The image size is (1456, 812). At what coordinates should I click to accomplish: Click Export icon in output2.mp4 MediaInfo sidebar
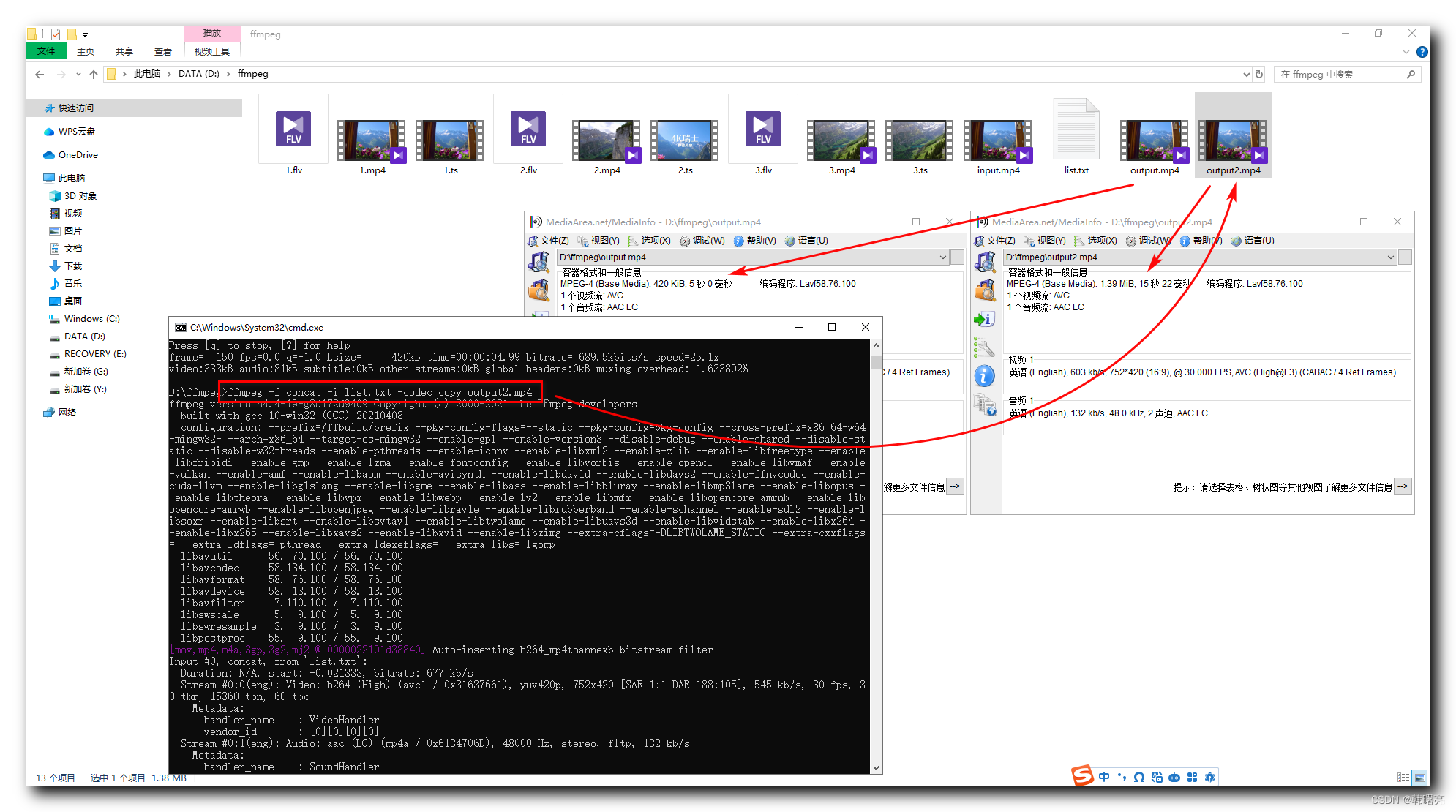[983, 319]
